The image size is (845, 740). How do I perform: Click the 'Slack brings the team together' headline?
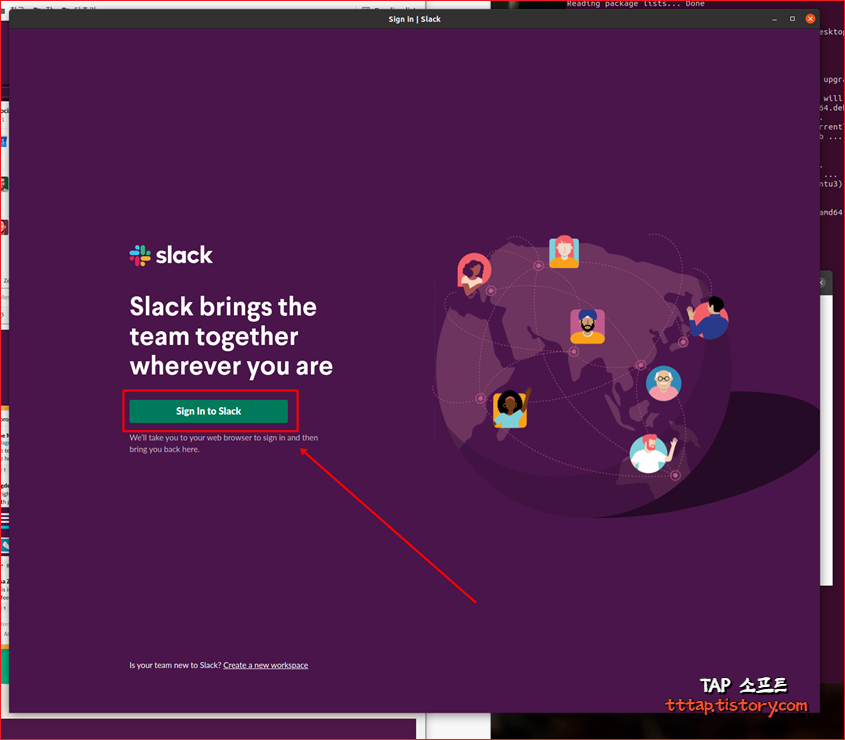231,336
